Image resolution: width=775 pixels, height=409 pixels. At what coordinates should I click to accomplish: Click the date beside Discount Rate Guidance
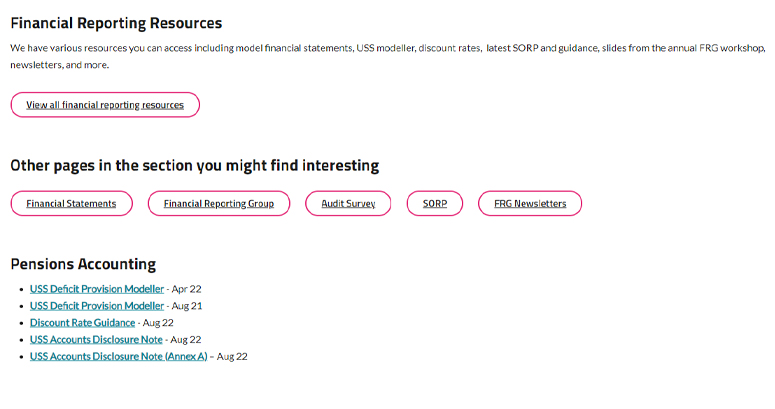click(158, 323)
